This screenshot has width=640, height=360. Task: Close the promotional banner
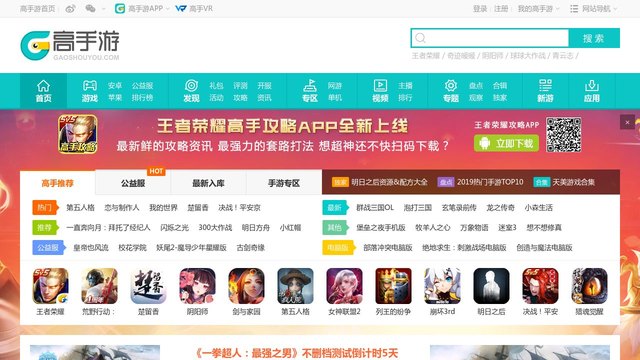(627, 122)
